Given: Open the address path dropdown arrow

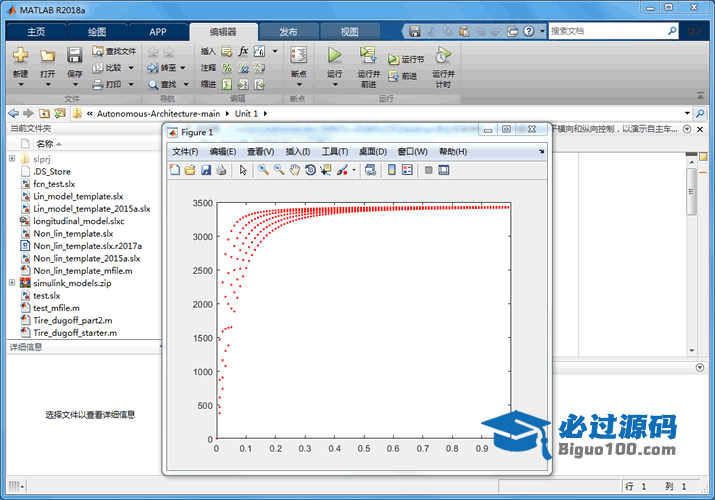Looking at the screenshot, I should click(687, 113).
